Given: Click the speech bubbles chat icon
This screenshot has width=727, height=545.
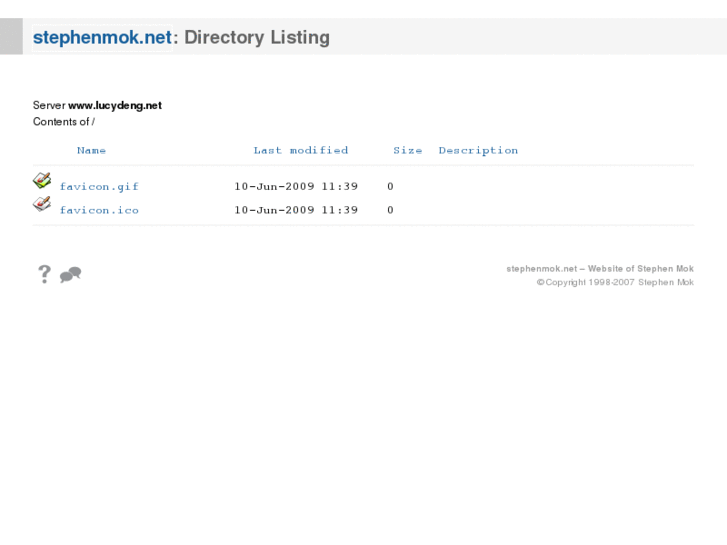Looking at the screenshot, I should coord(70,275).
